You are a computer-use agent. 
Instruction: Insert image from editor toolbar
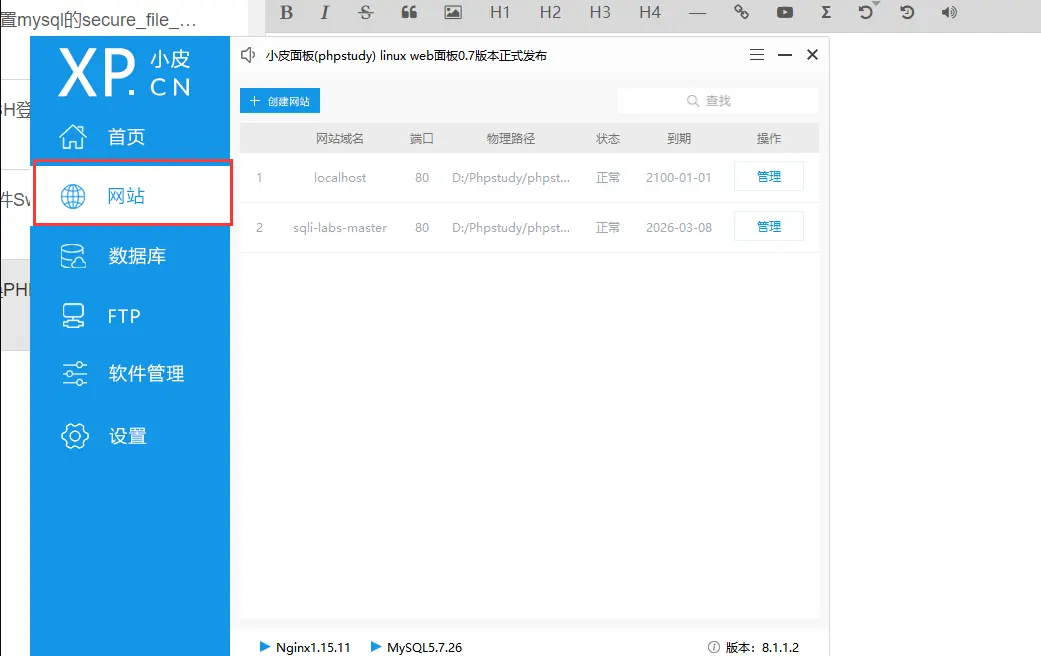[453, 12]
